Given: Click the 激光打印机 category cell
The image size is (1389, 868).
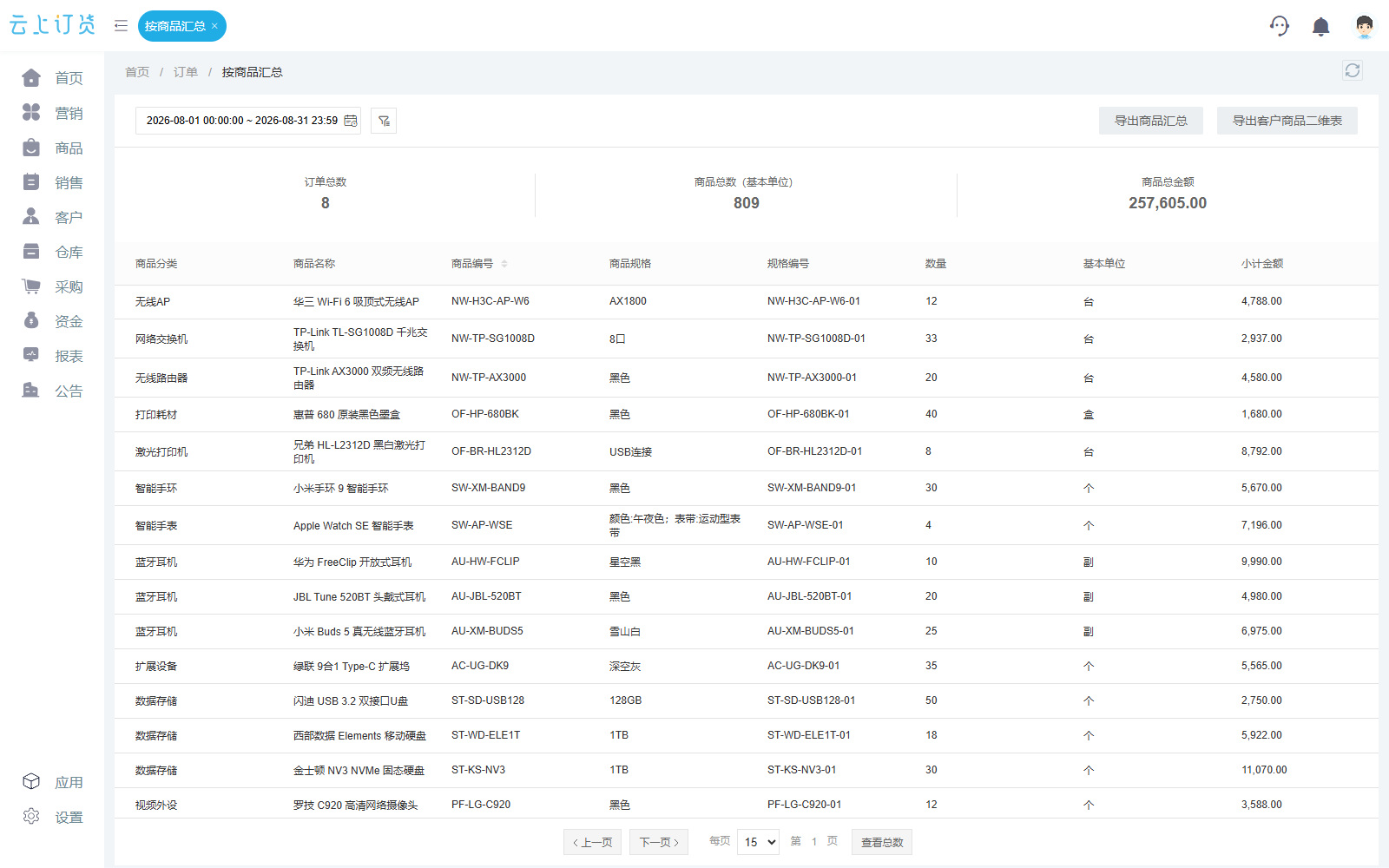Looking at the screenshot, I should pyautogui.click(x=161, y=452).
